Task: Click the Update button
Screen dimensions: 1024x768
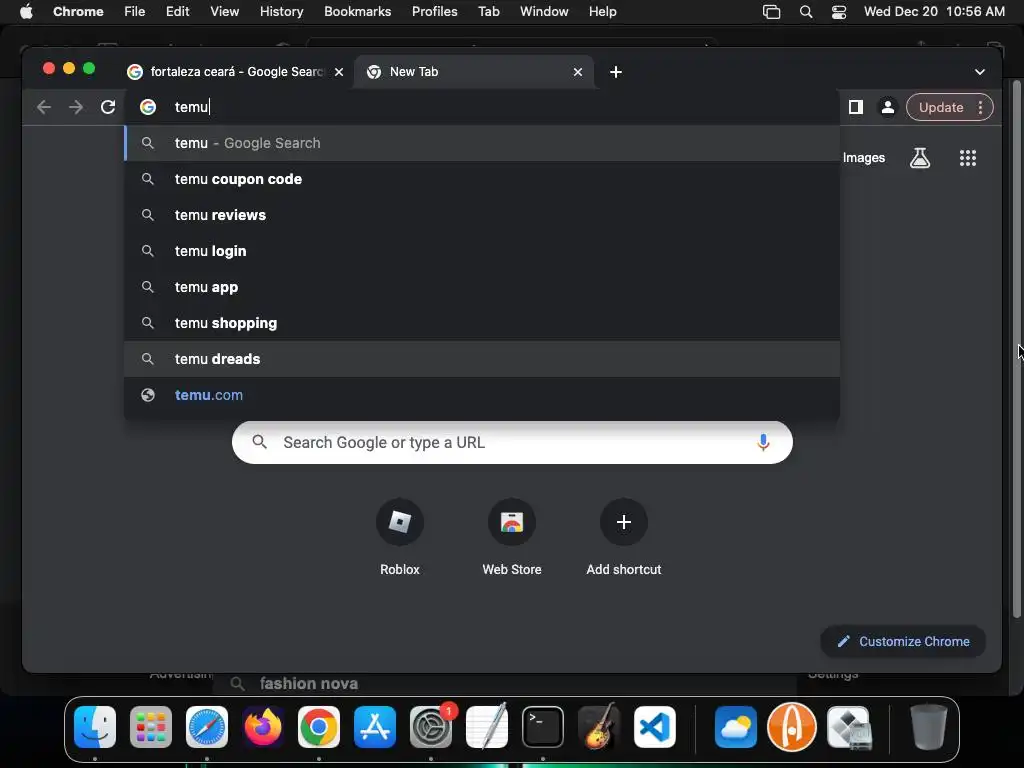Action: pos(941,107)
